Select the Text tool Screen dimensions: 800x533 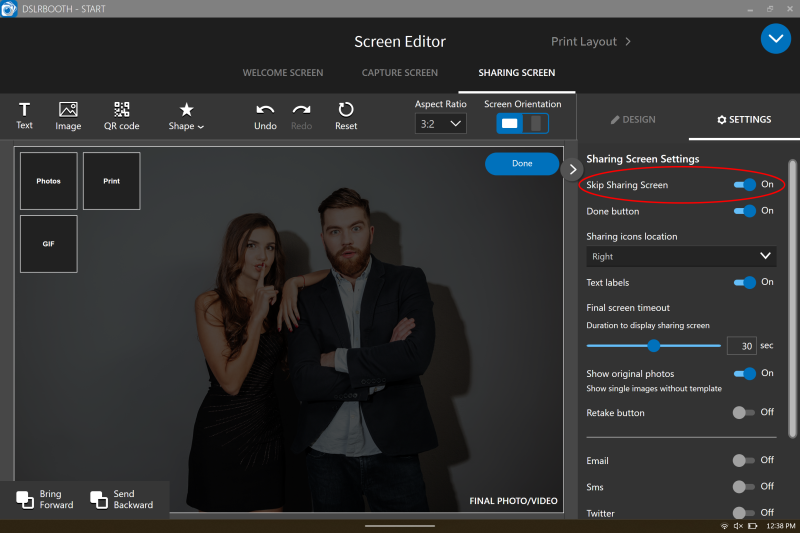tap(24, 116)
